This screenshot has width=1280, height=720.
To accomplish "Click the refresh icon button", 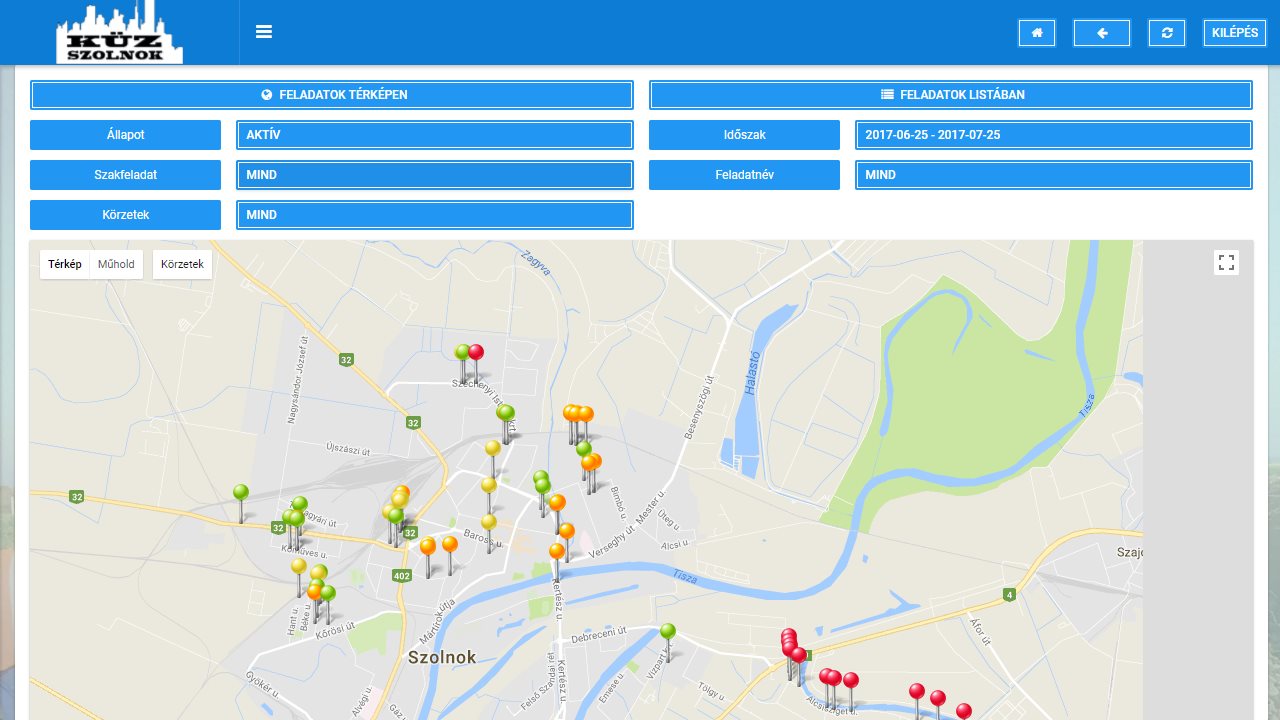I will pyautogui.click(x=1166, y=33).
